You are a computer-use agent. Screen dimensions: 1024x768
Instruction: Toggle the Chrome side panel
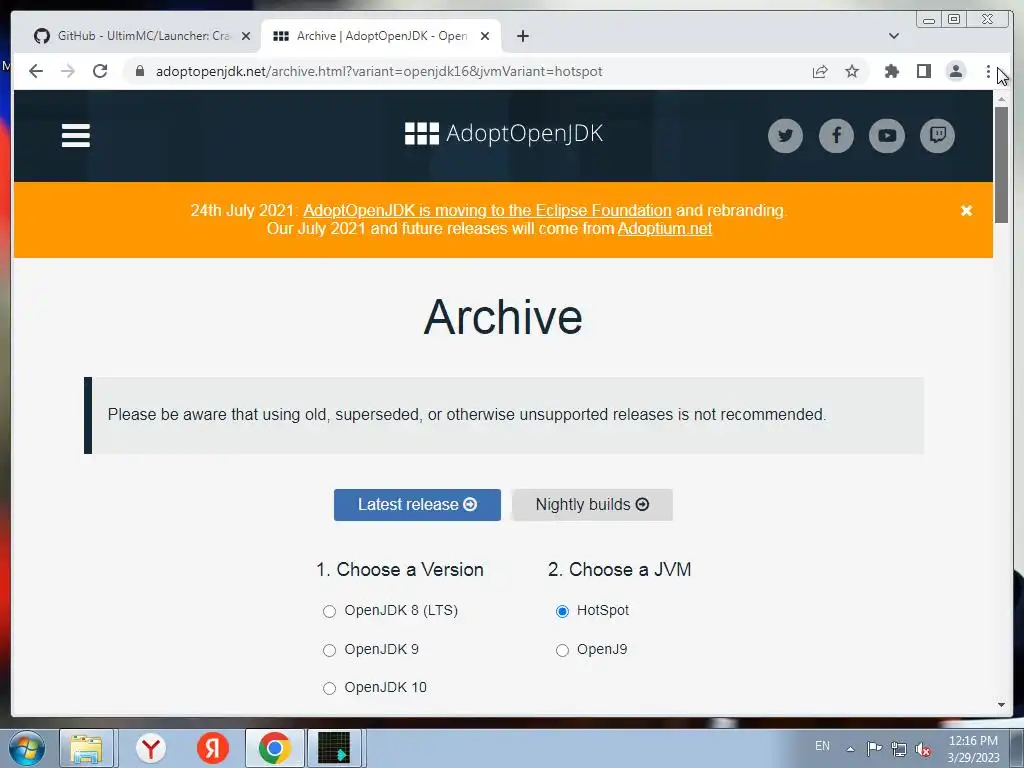click(923, 71)
